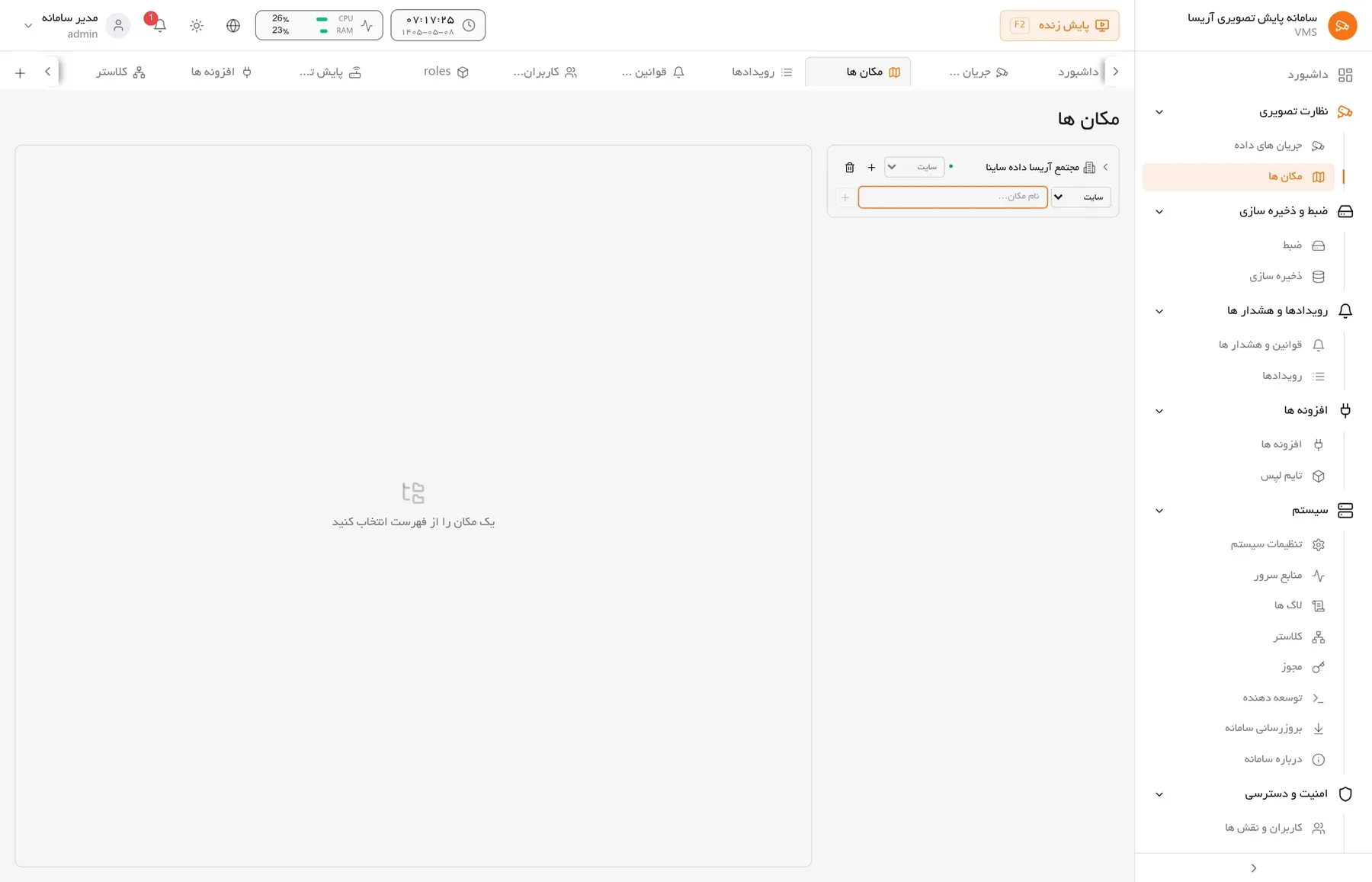This screenshot has width=1372, height=882.
Task: Toggle the light/dark theme sun icon
Action: [x=197, y=25]
